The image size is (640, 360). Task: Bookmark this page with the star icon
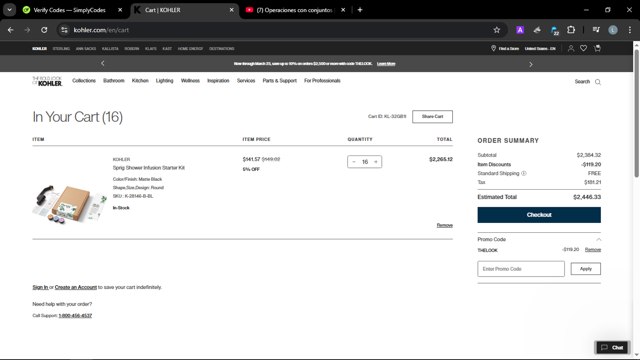[x=497, y=30]
